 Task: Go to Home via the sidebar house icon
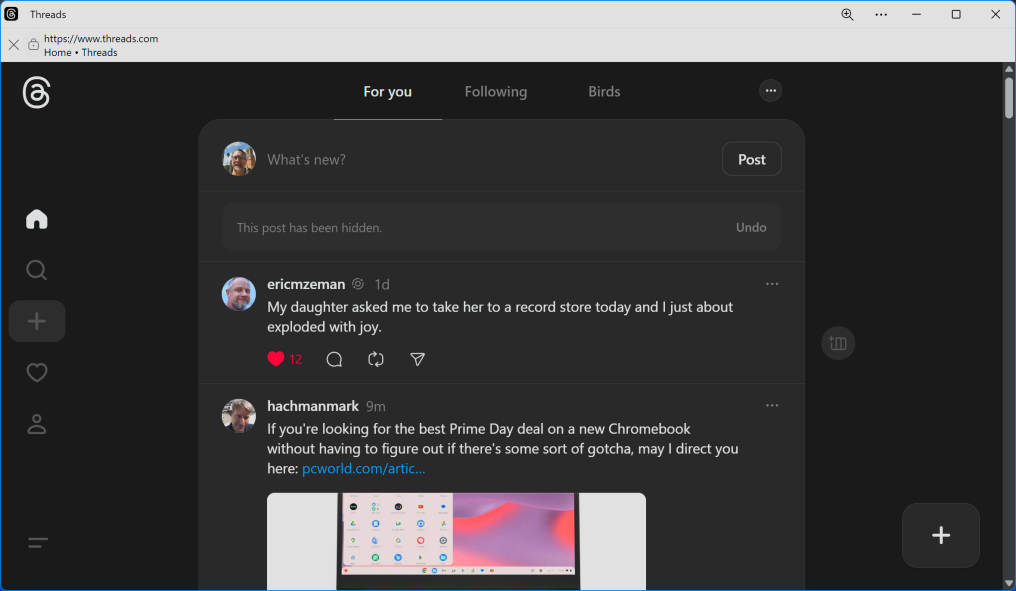(x=37, y=219)
